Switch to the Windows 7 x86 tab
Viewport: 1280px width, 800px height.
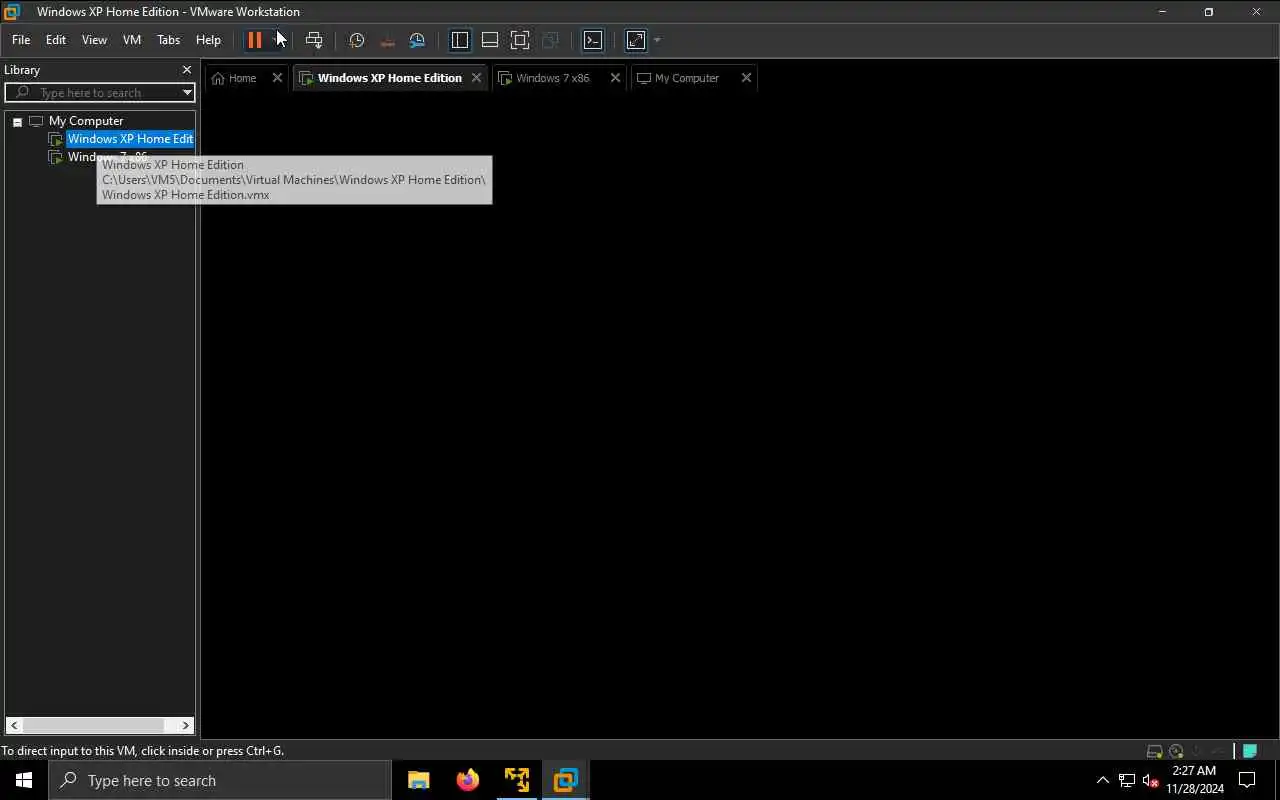click(x=552, y=78)
